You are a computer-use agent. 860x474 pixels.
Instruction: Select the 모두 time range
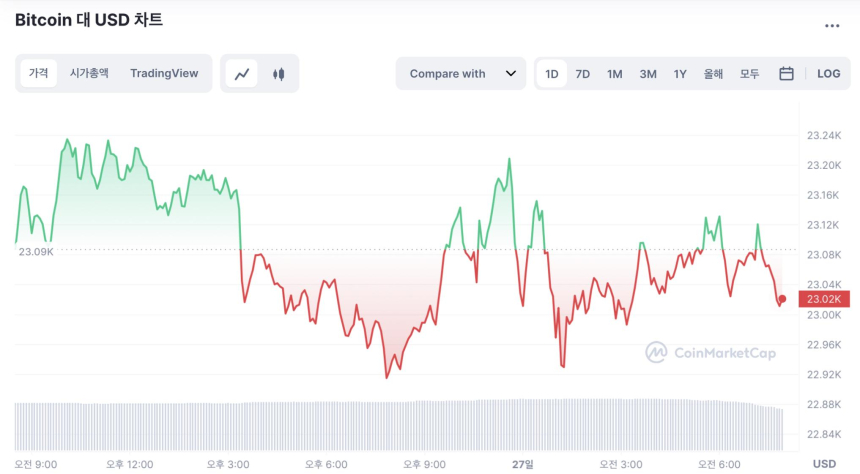pos(749,73)
